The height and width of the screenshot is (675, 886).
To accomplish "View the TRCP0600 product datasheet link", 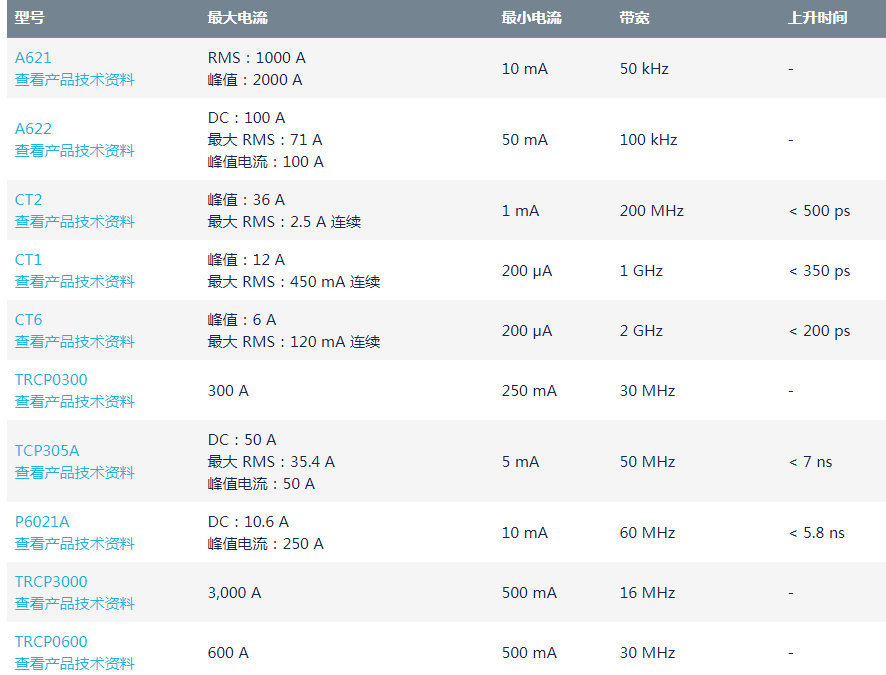I will [75, 664].
